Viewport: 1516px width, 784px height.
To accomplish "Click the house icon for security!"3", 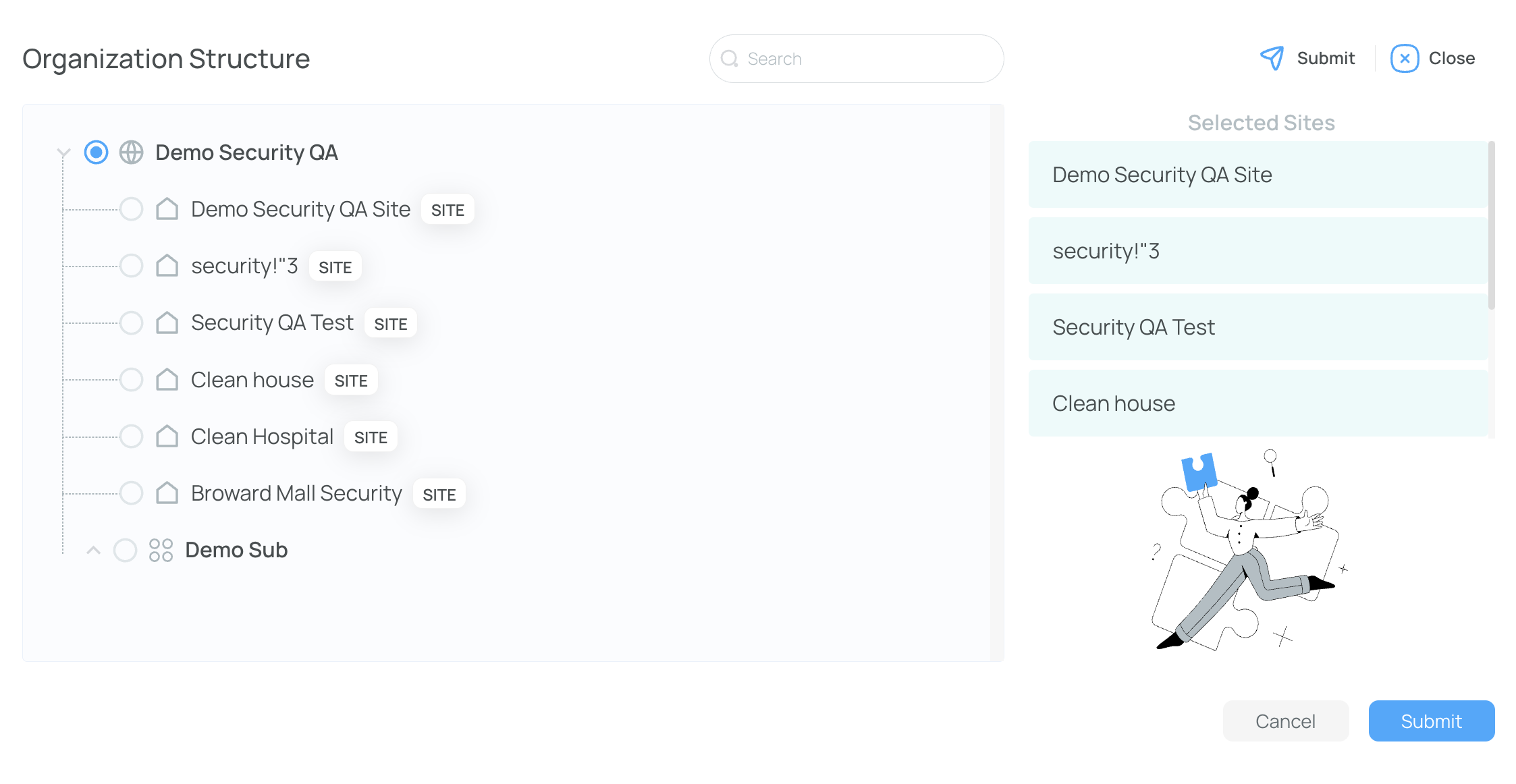I will point(167,266).
